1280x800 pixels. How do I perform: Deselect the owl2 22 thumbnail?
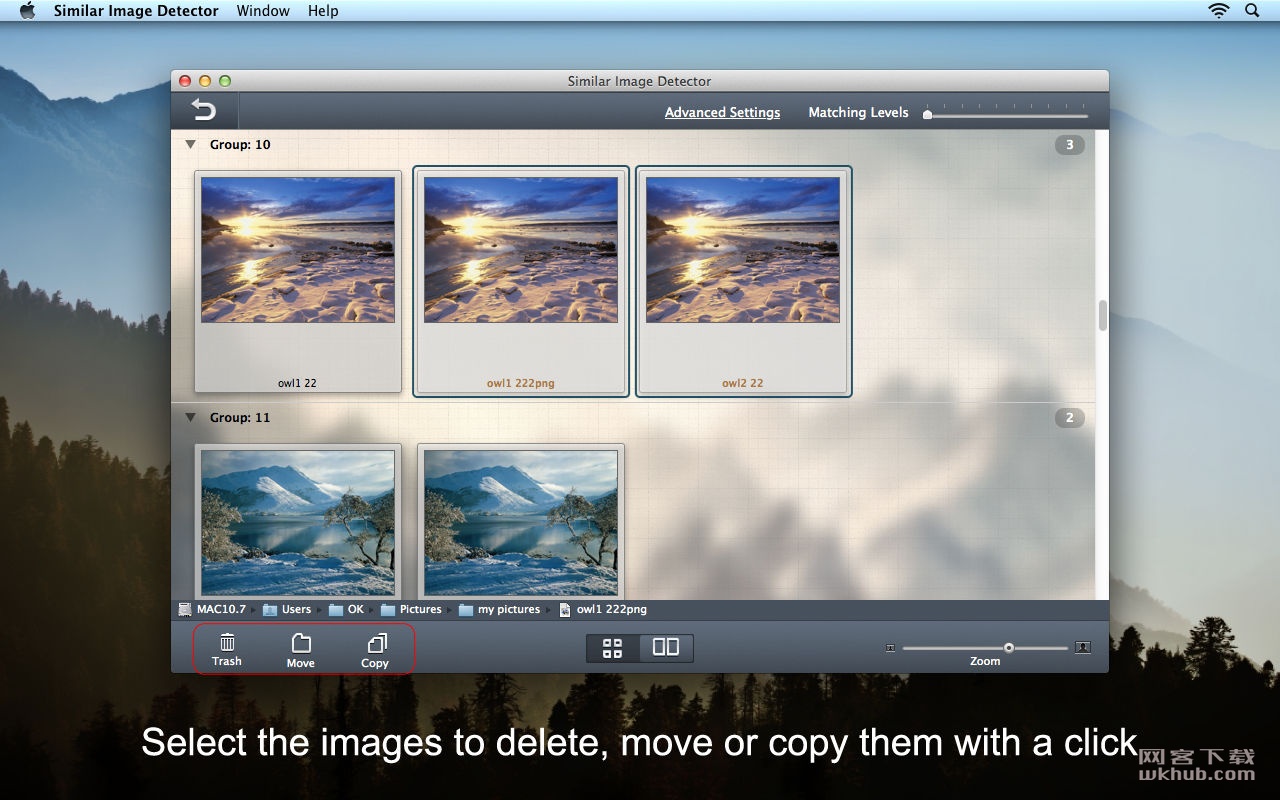(x=743, y=281)
